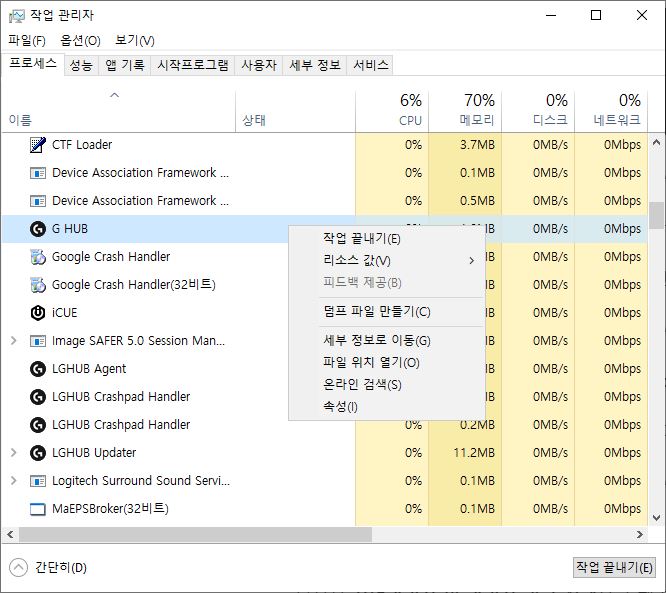The height and width of the screenshot is (593, 666).
Task: Switch to the 성능 tab
Action: pyautogui.click(x=81, y=65)
